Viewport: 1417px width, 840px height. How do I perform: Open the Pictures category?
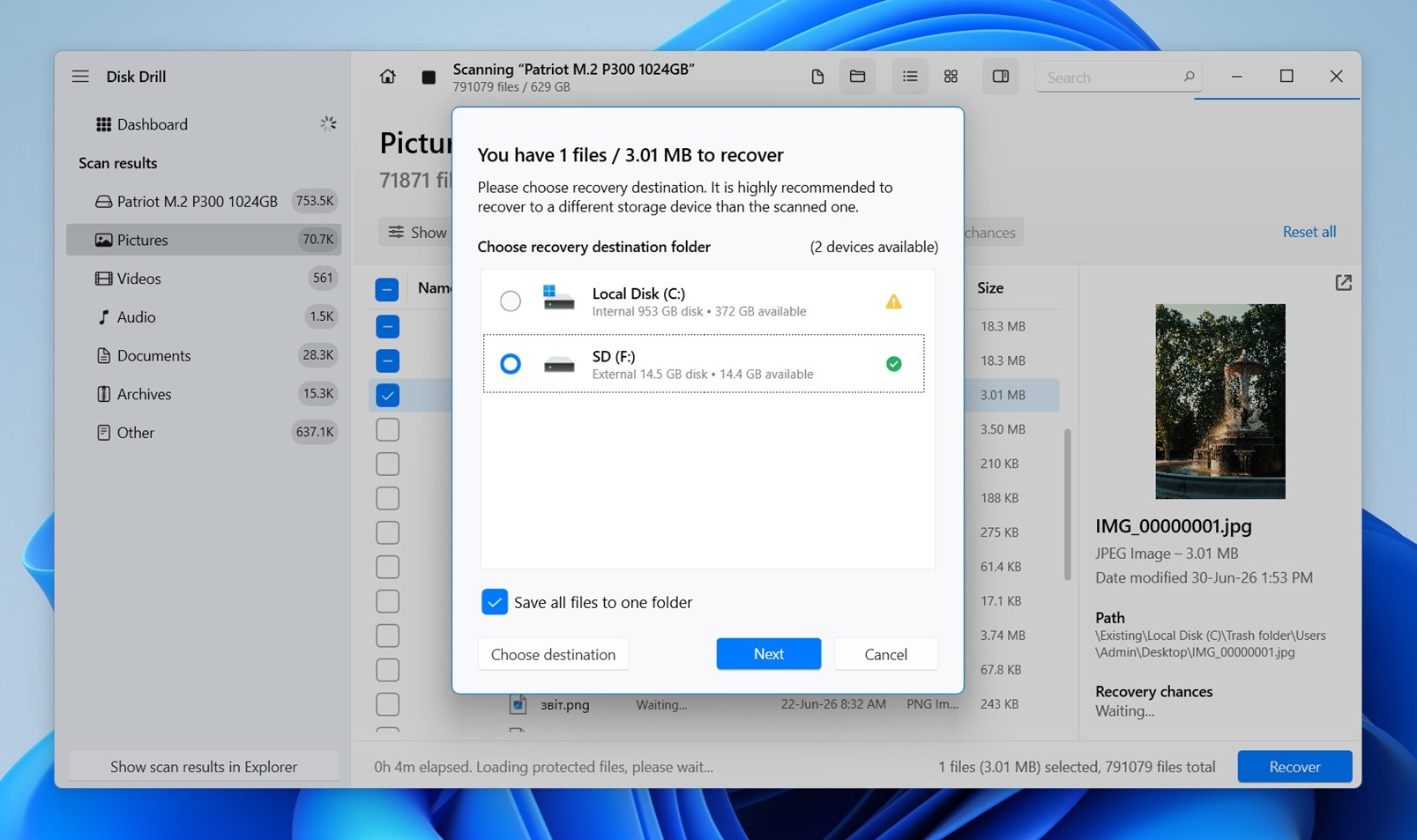click(204, 240)
